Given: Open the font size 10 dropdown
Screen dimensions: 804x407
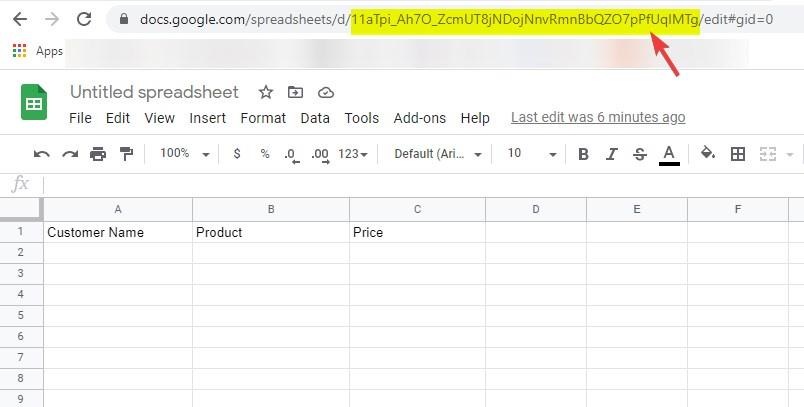Looking at the screenshot, I should tap(532, 154).
